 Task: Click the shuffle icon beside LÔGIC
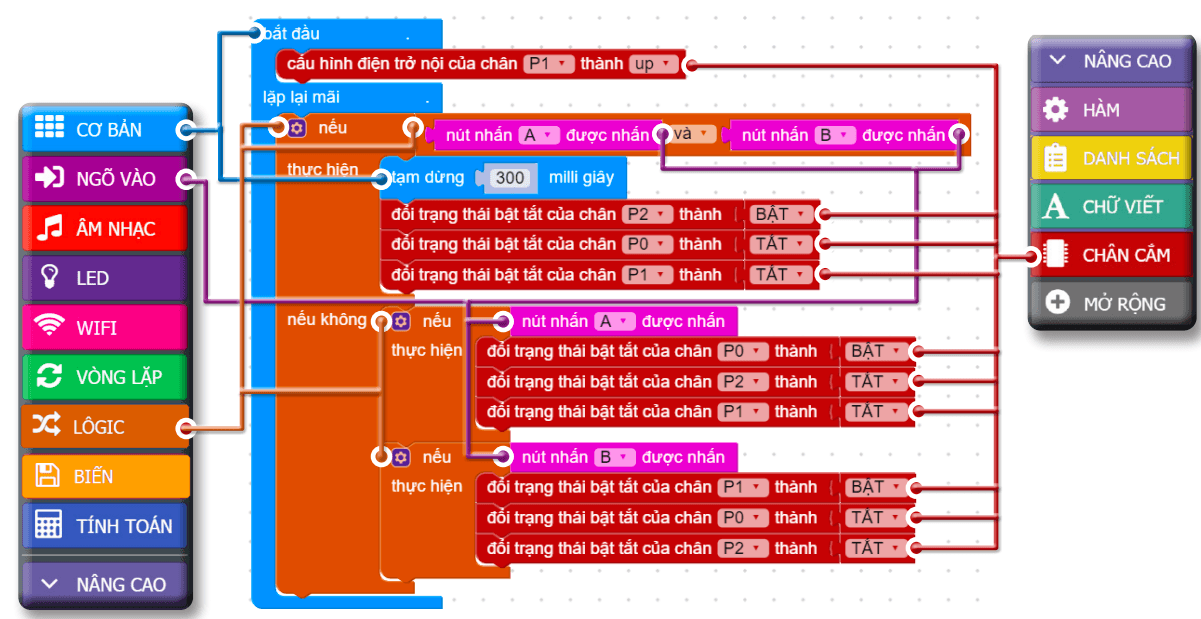[47, 426]
